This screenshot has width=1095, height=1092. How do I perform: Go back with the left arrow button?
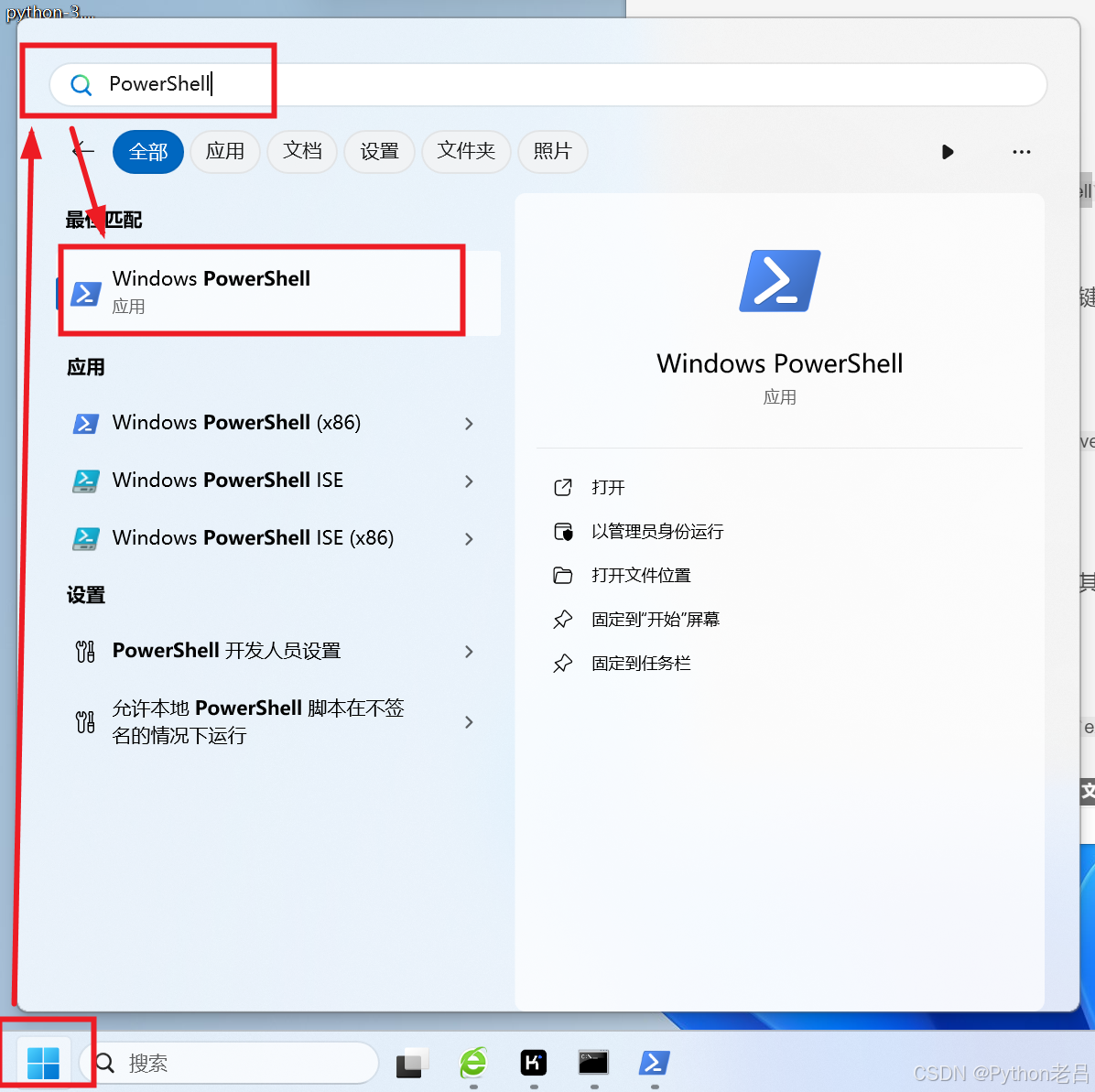click(x=83, y=150)
